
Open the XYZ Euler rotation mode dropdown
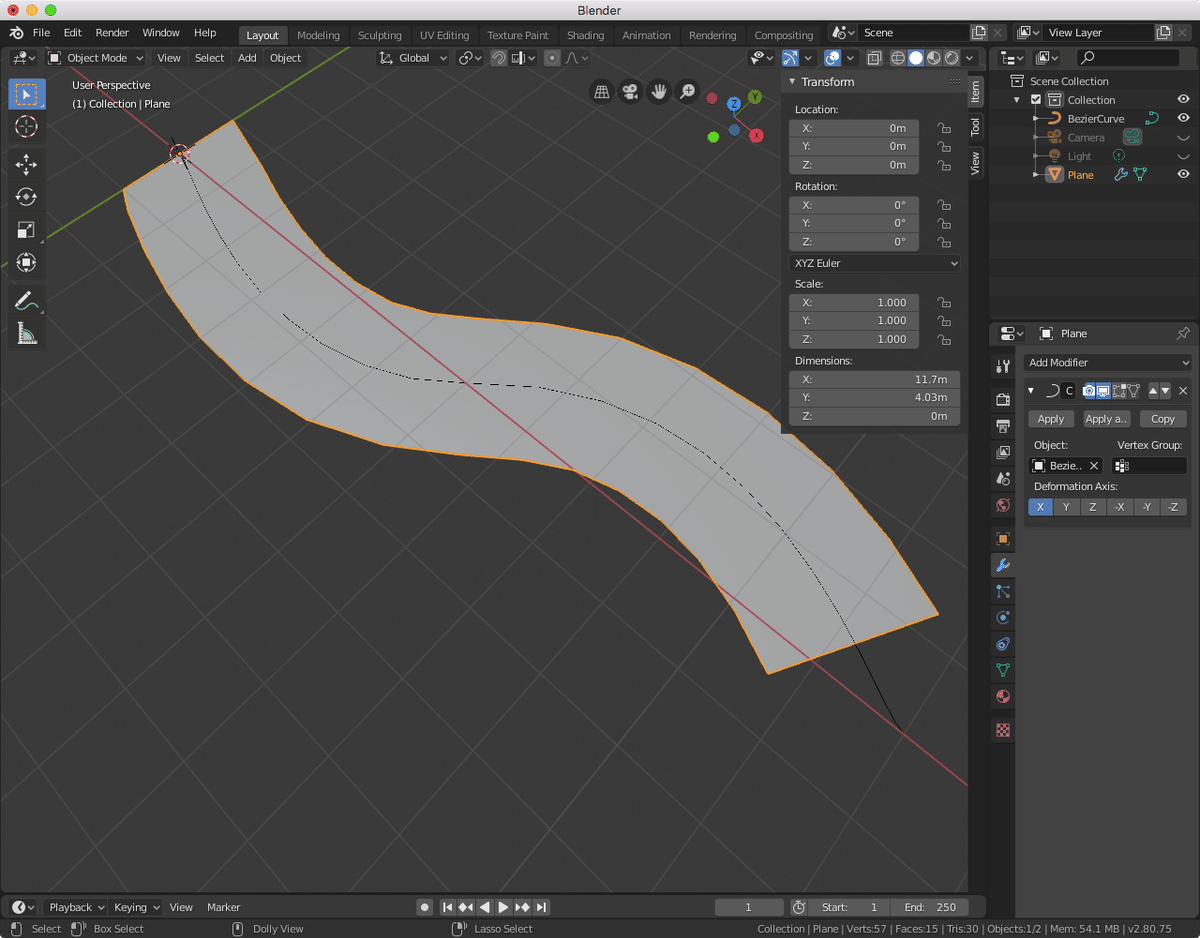(x=874, y=263)
